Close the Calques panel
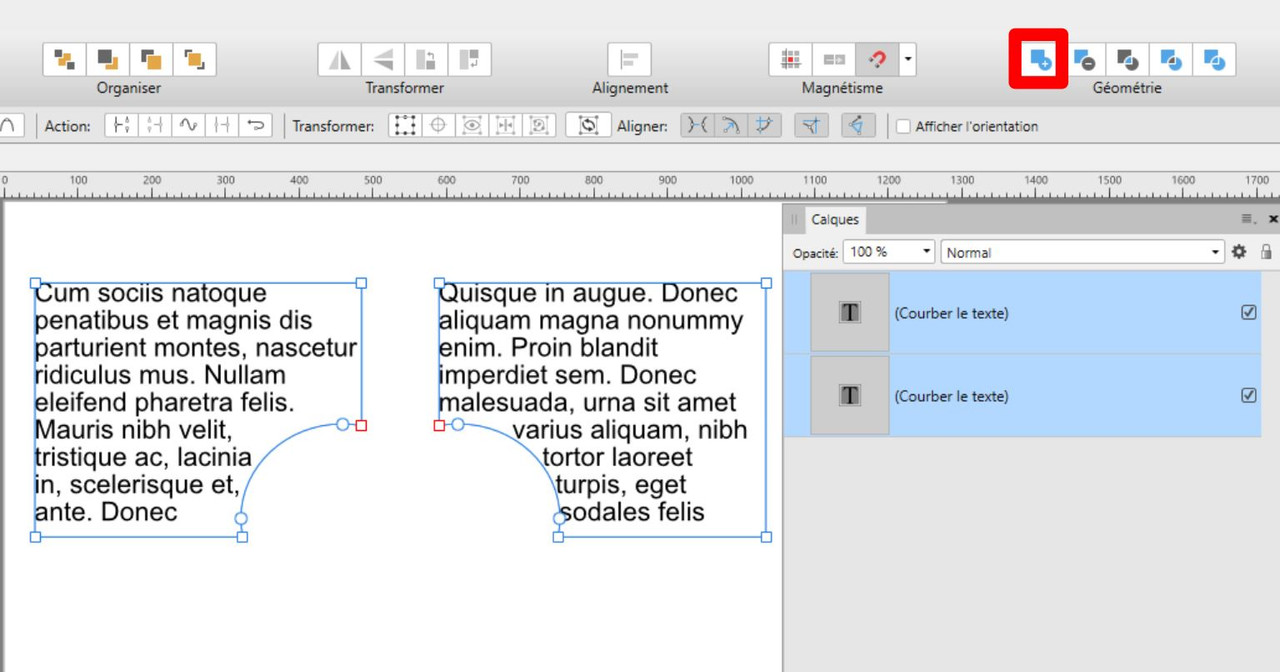 point(1273,219)
